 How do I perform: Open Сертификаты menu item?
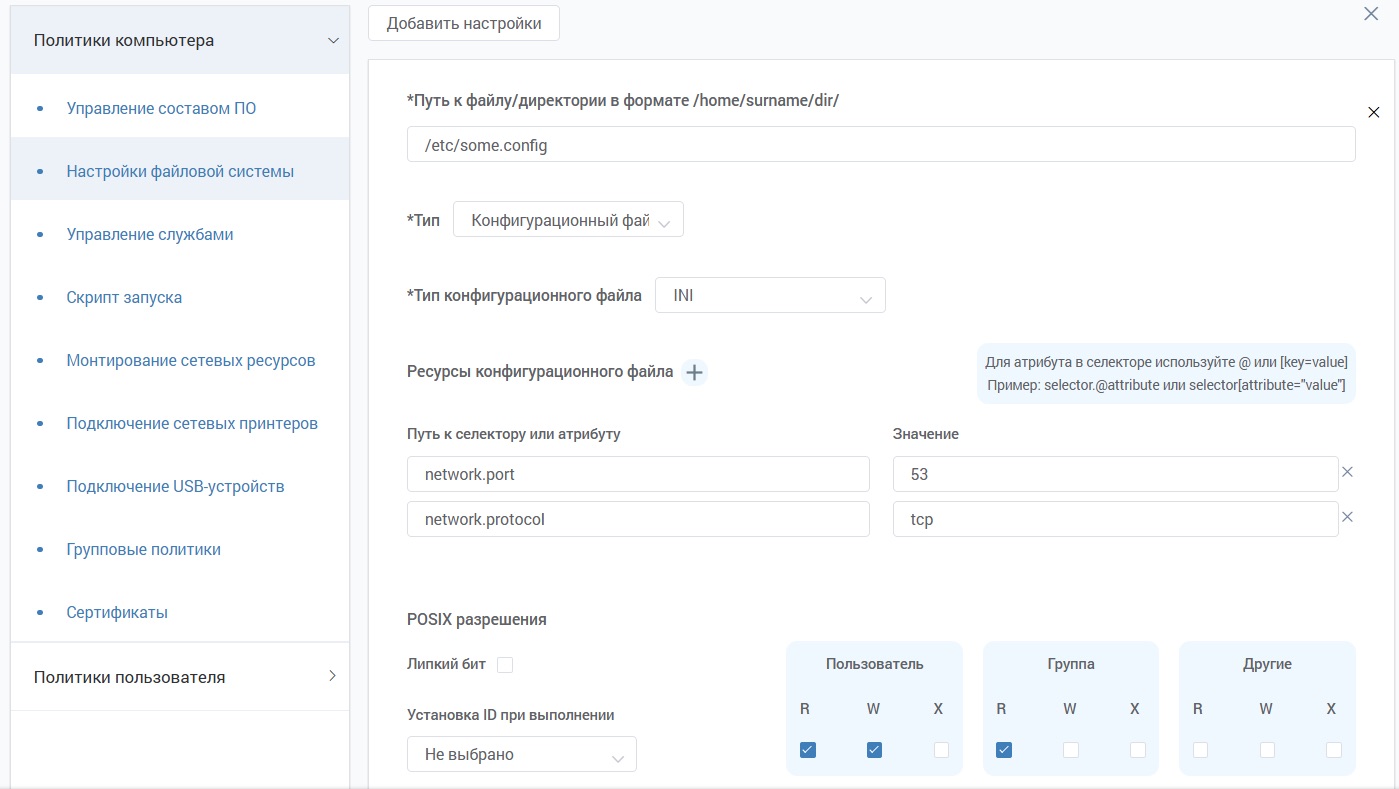pos(117,612)
